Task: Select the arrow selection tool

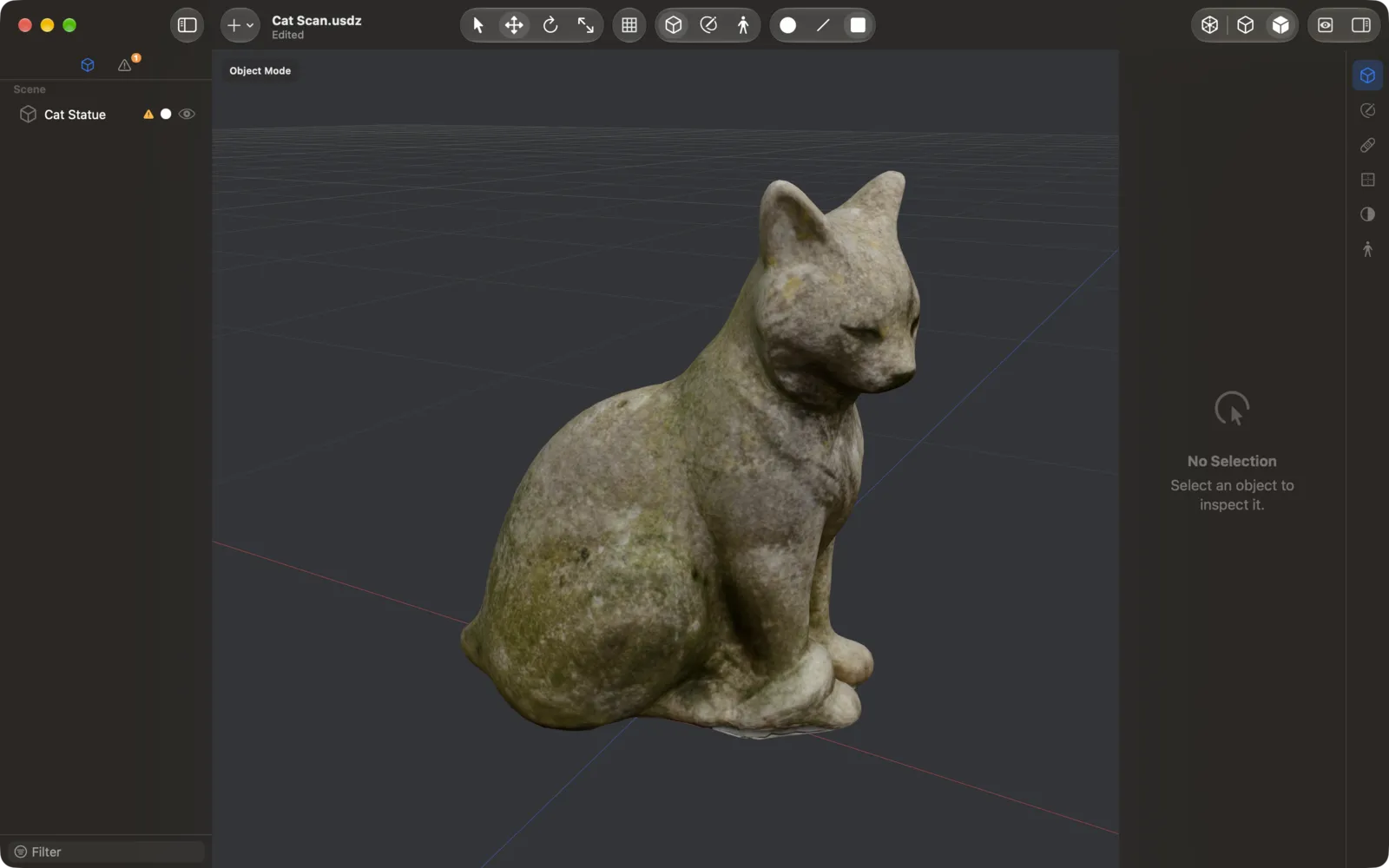Action: [x=478, y=25]
